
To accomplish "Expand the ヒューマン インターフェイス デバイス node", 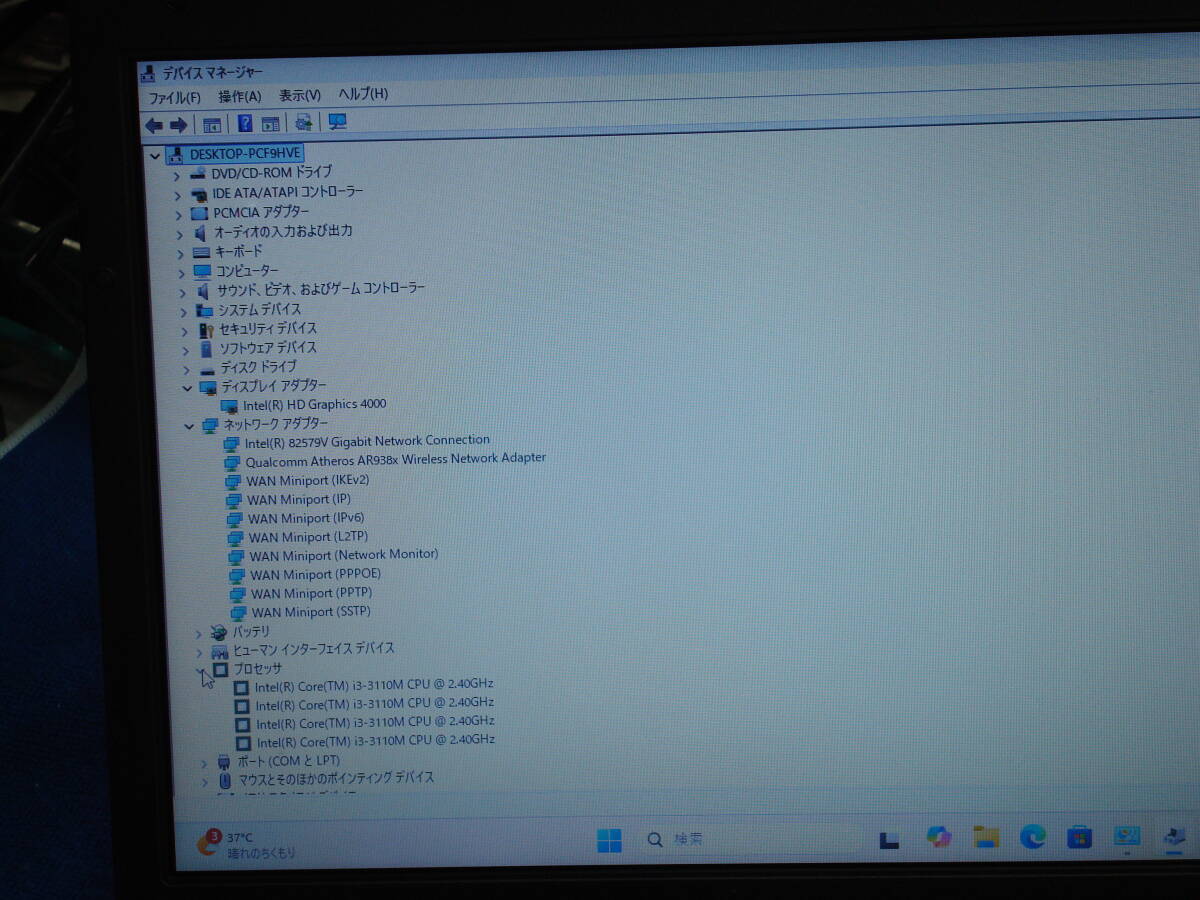I will tap(200, 652).
